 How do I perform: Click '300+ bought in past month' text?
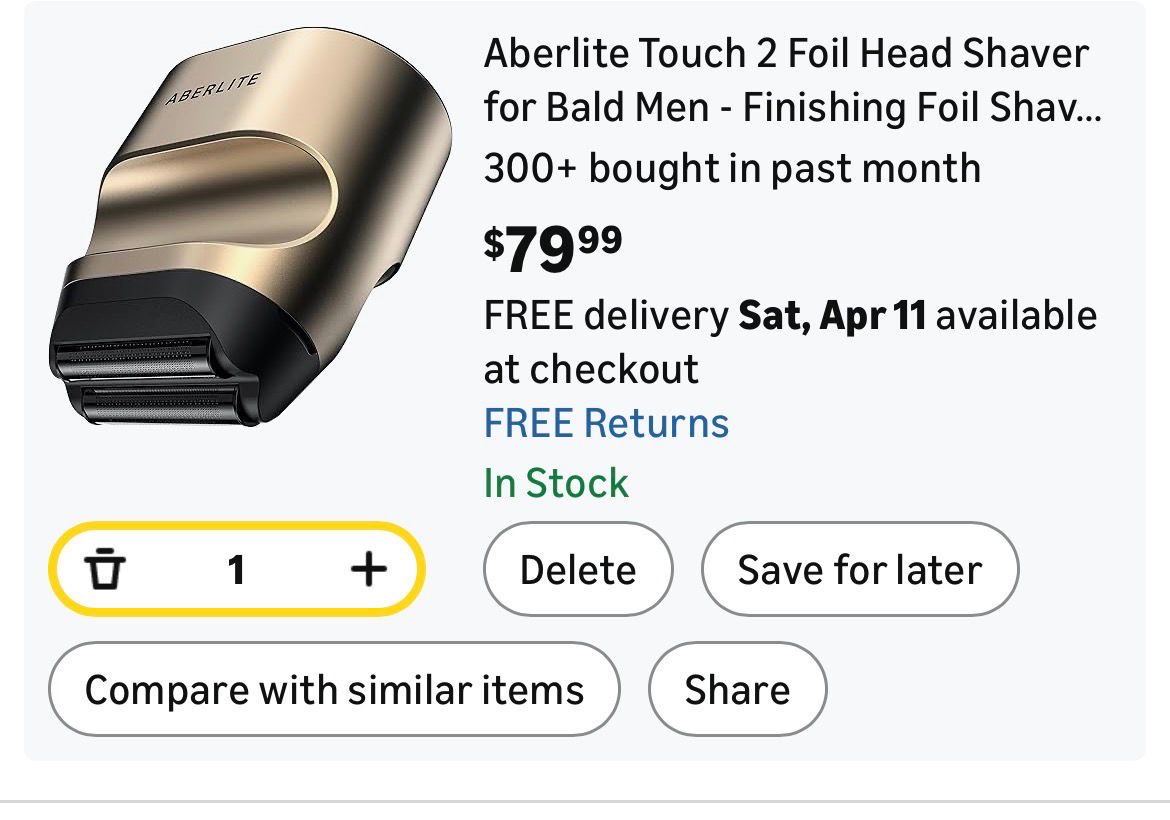[x=732, y=168]
